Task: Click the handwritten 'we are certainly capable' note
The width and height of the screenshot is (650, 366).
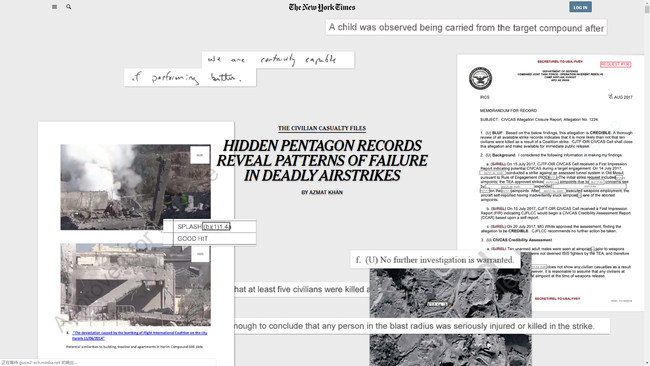Action: pyautogui.click(x=278, y=60)
